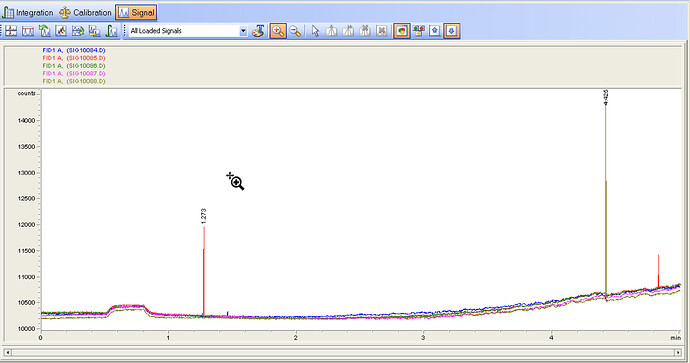
Task: Open the signal color and font options icon
Action: tap(258, 31)
